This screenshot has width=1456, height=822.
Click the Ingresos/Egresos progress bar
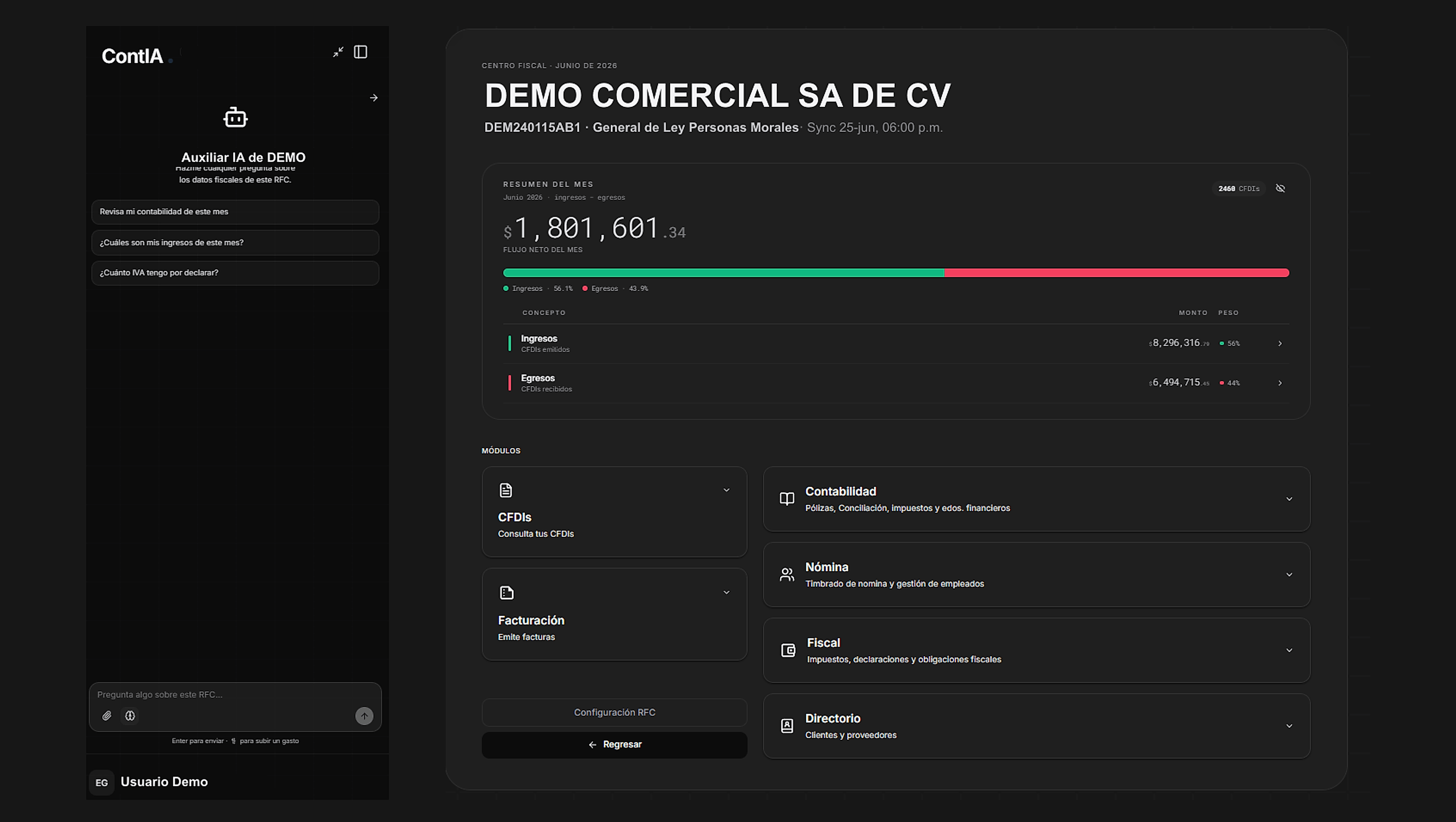point(896,273)
